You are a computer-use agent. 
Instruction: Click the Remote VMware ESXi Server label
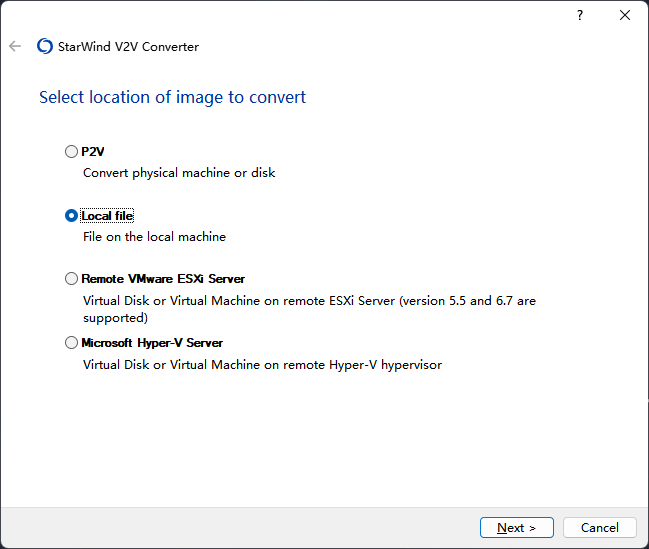click(163, 279)
